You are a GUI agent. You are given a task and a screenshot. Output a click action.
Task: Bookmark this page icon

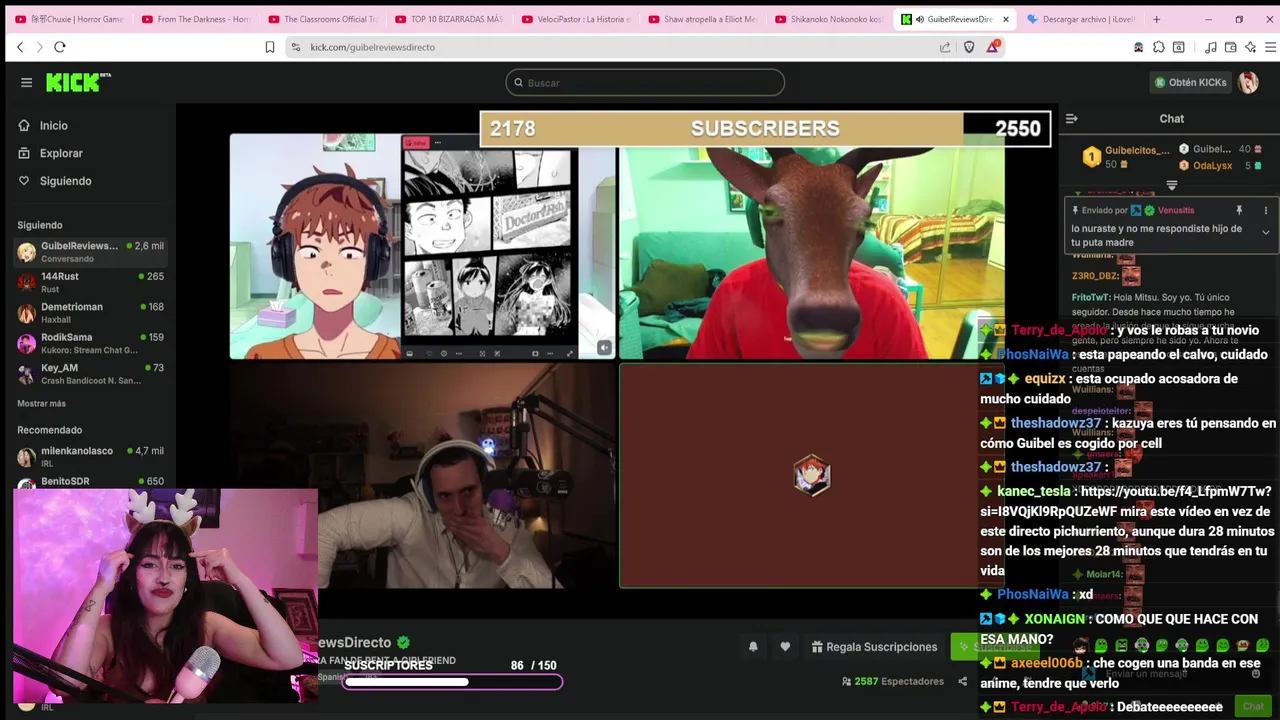pos(269,47)
